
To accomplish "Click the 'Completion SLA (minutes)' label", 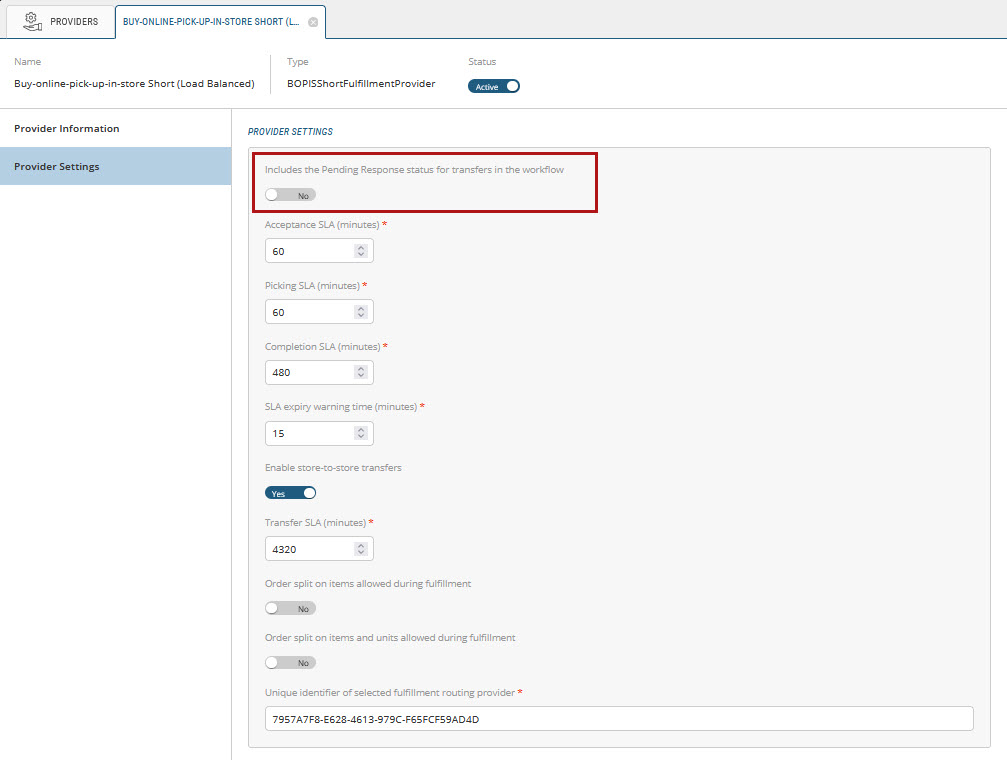I will click(x=322, y=346).
